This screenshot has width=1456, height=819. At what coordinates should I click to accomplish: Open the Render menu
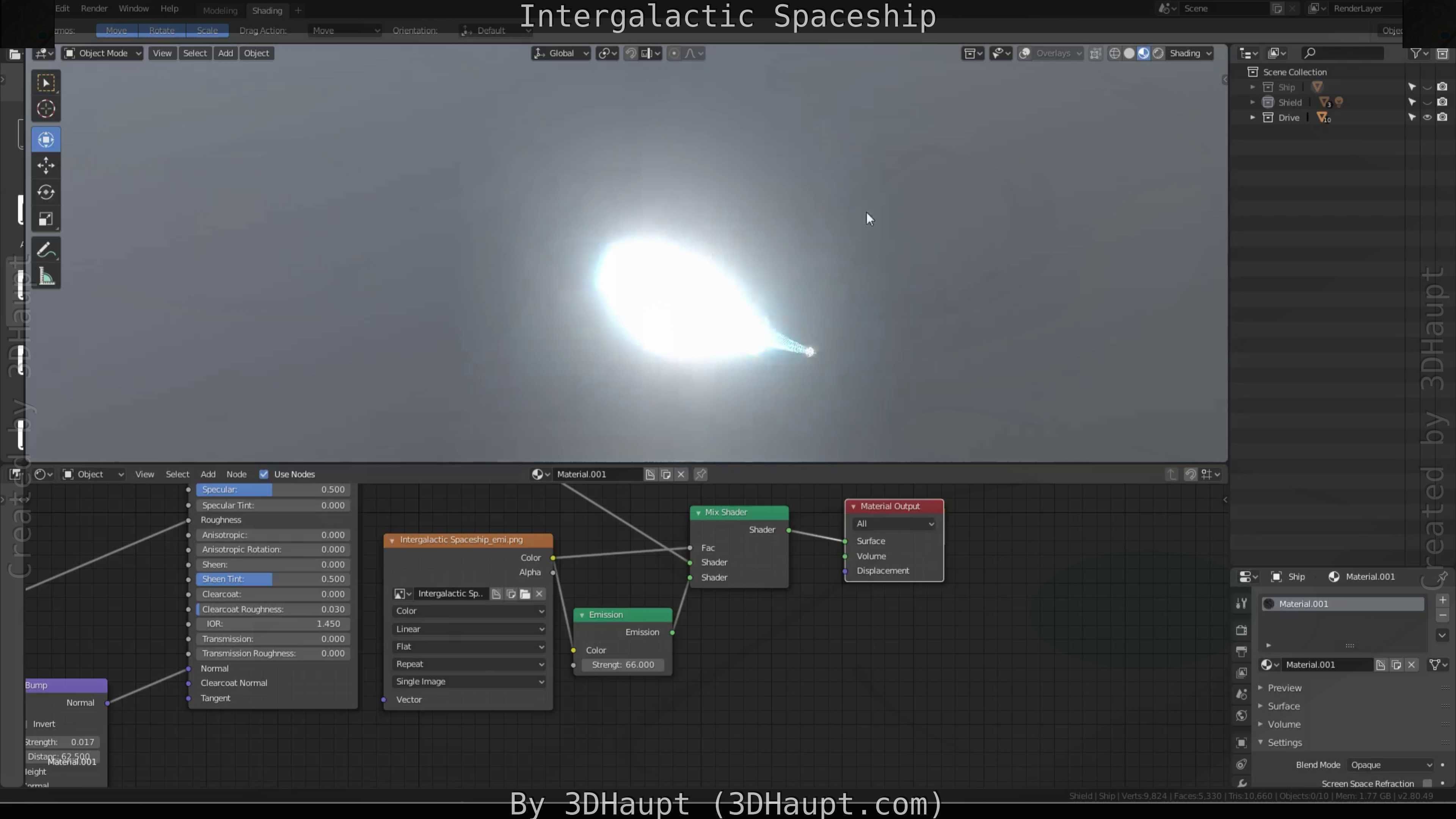click(94, 8)
